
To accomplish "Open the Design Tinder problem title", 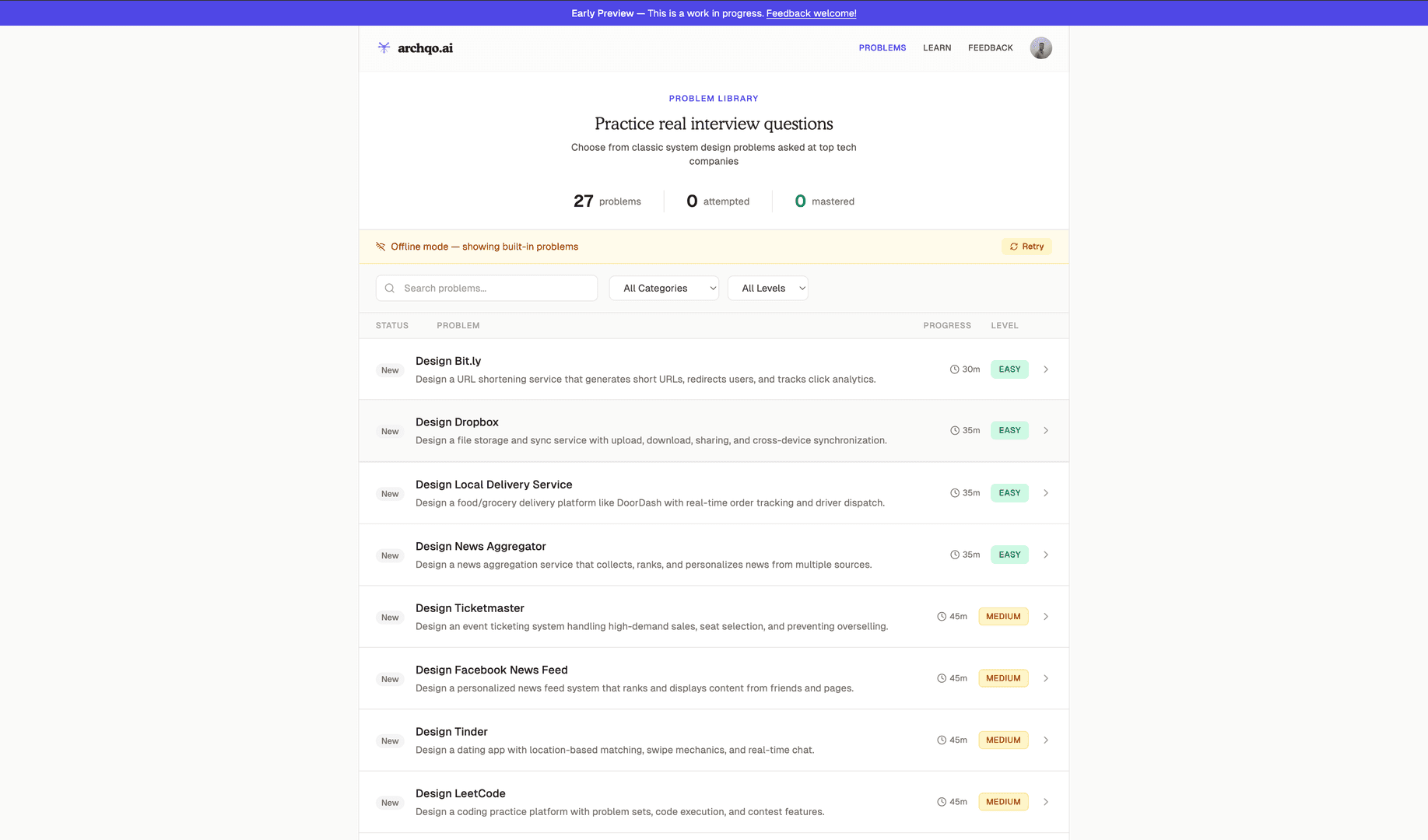I will [451, 732].
